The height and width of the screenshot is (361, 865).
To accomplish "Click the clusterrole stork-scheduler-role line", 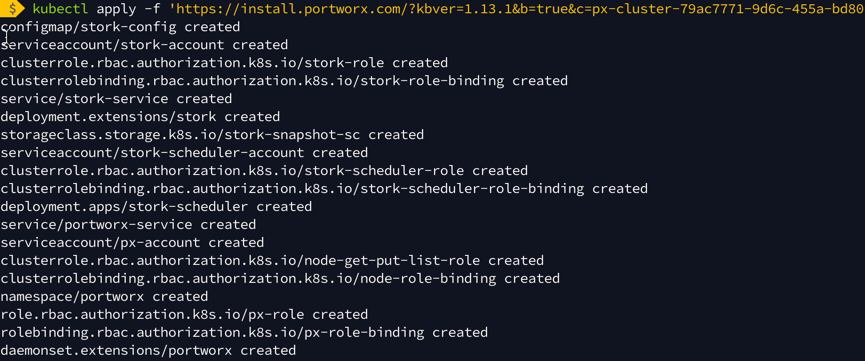I will (264, 171).
